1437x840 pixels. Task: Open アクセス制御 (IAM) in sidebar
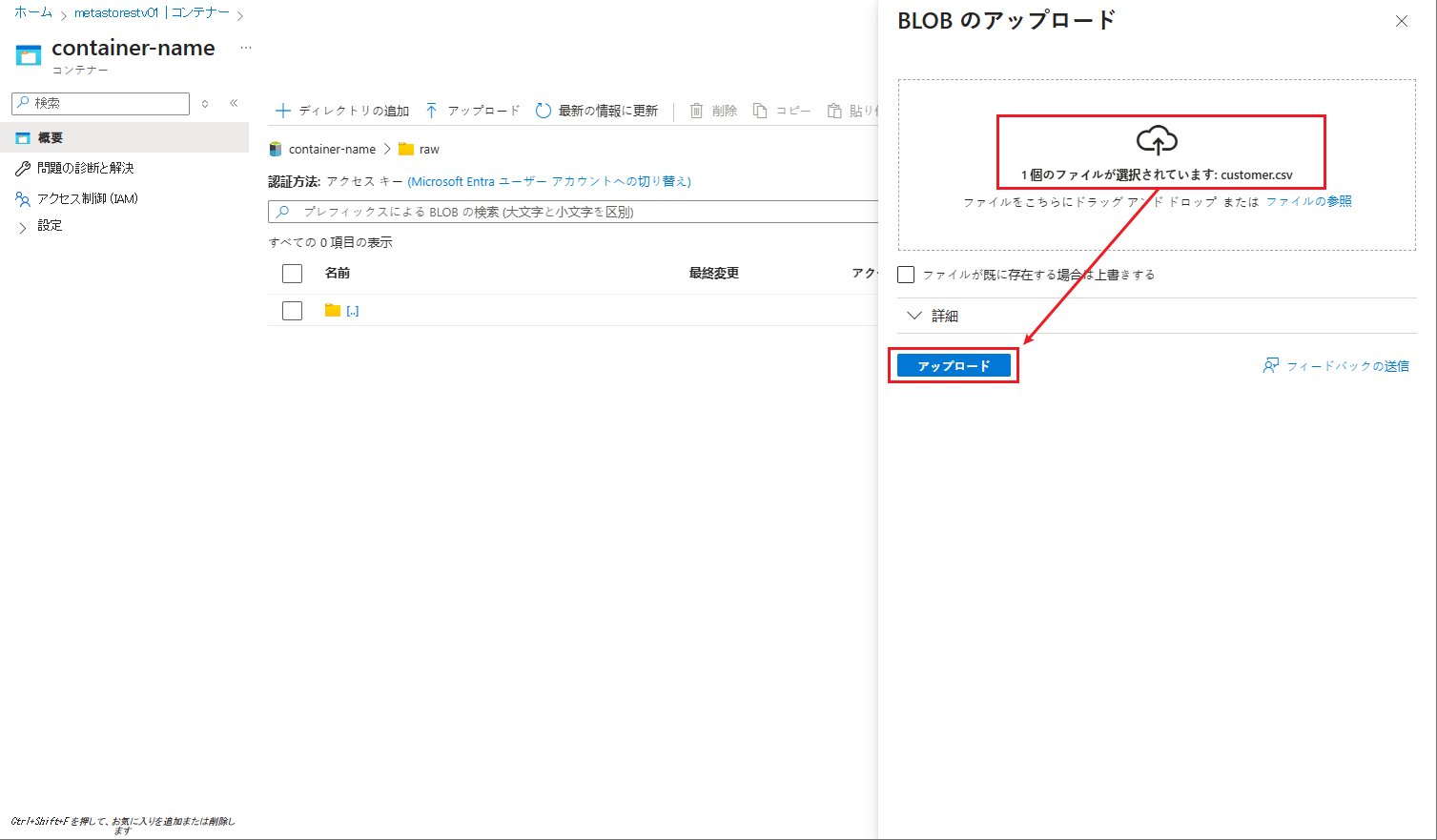pos(88,198)
